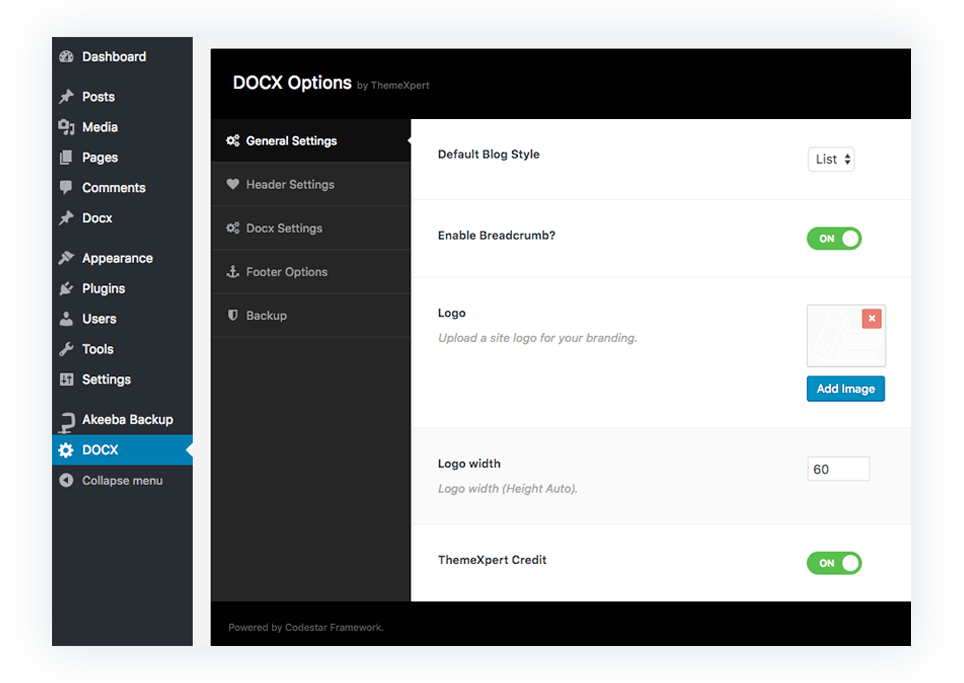Image resolution: width=964 pixels, height=683 pixels.
Task: Click 'Upload a site logo for your branding.'
Action: click(x=537, y=338)
